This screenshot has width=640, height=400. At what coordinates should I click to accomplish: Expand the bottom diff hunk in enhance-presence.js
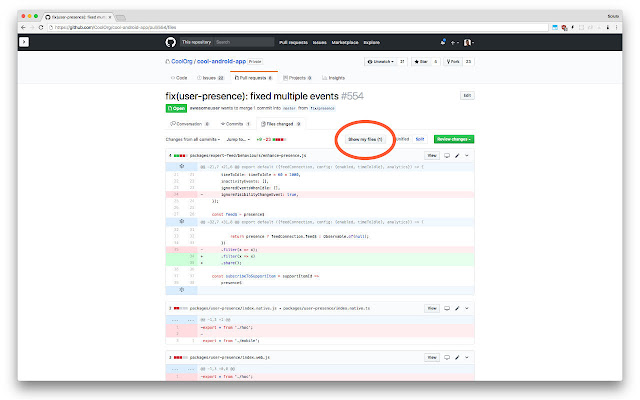point(182,290)
